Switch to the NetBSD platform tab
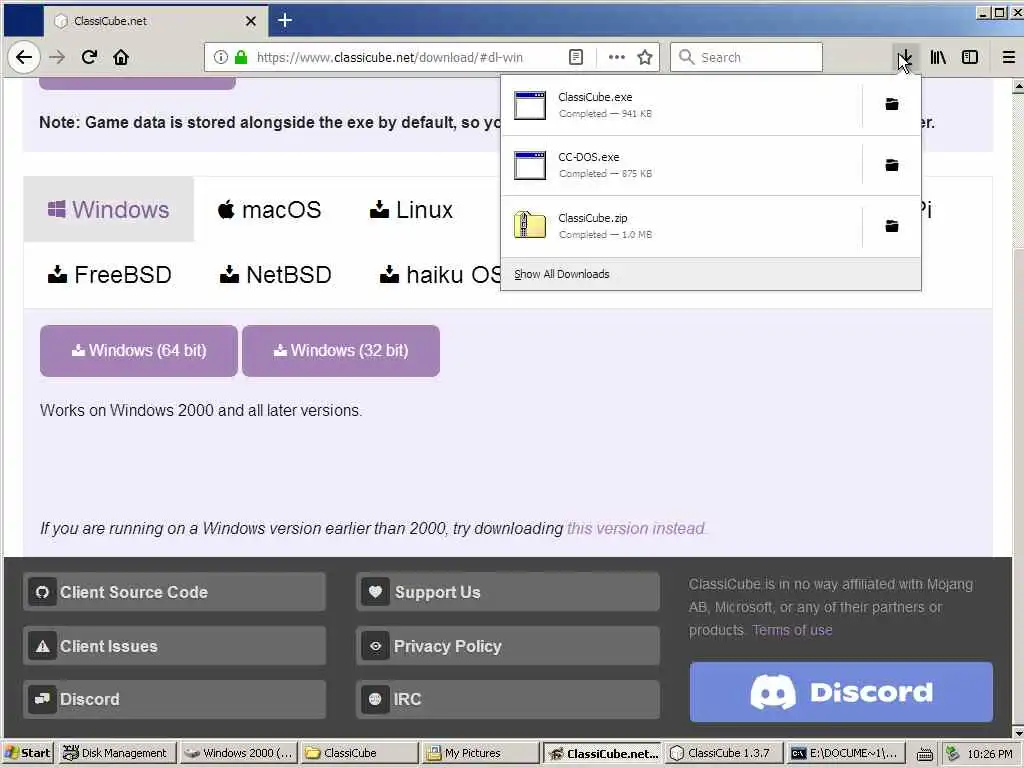Image resolution: width=1024 pixels, height=768 pixels. (x=276, y=275)
